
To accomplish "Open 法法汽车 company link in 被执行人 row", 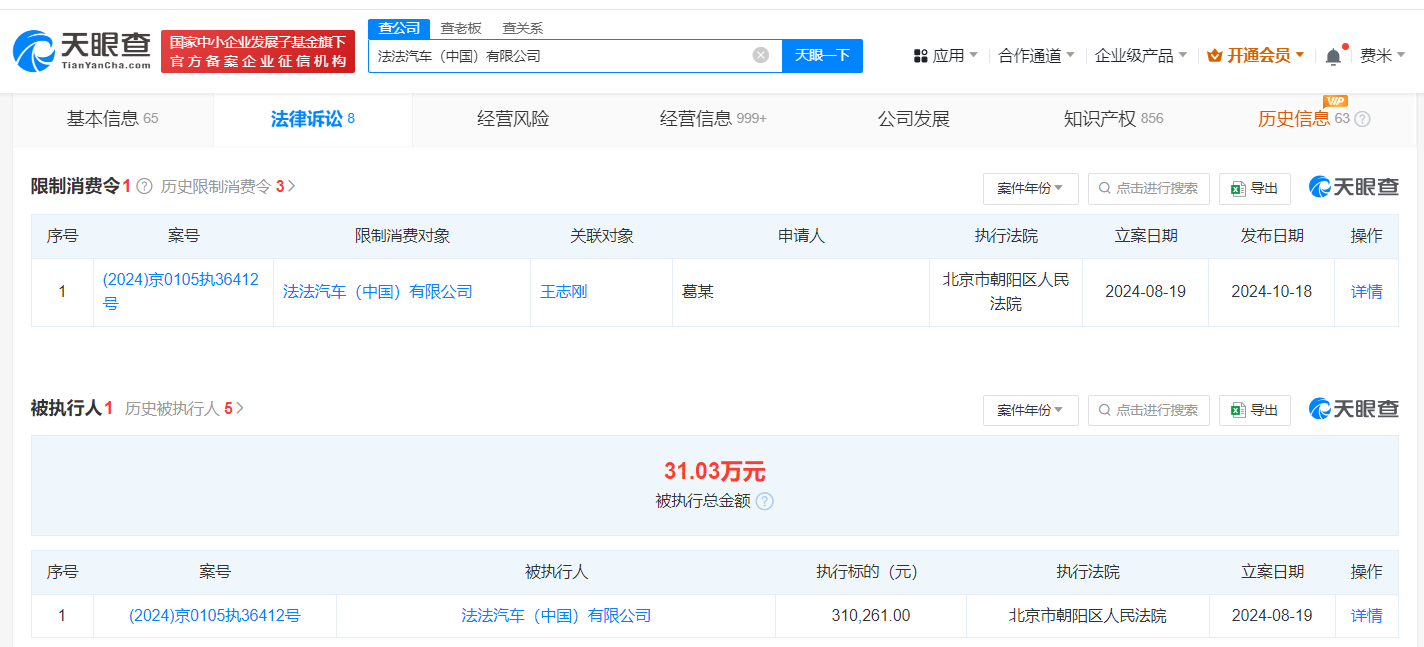I will pos(556,616).
